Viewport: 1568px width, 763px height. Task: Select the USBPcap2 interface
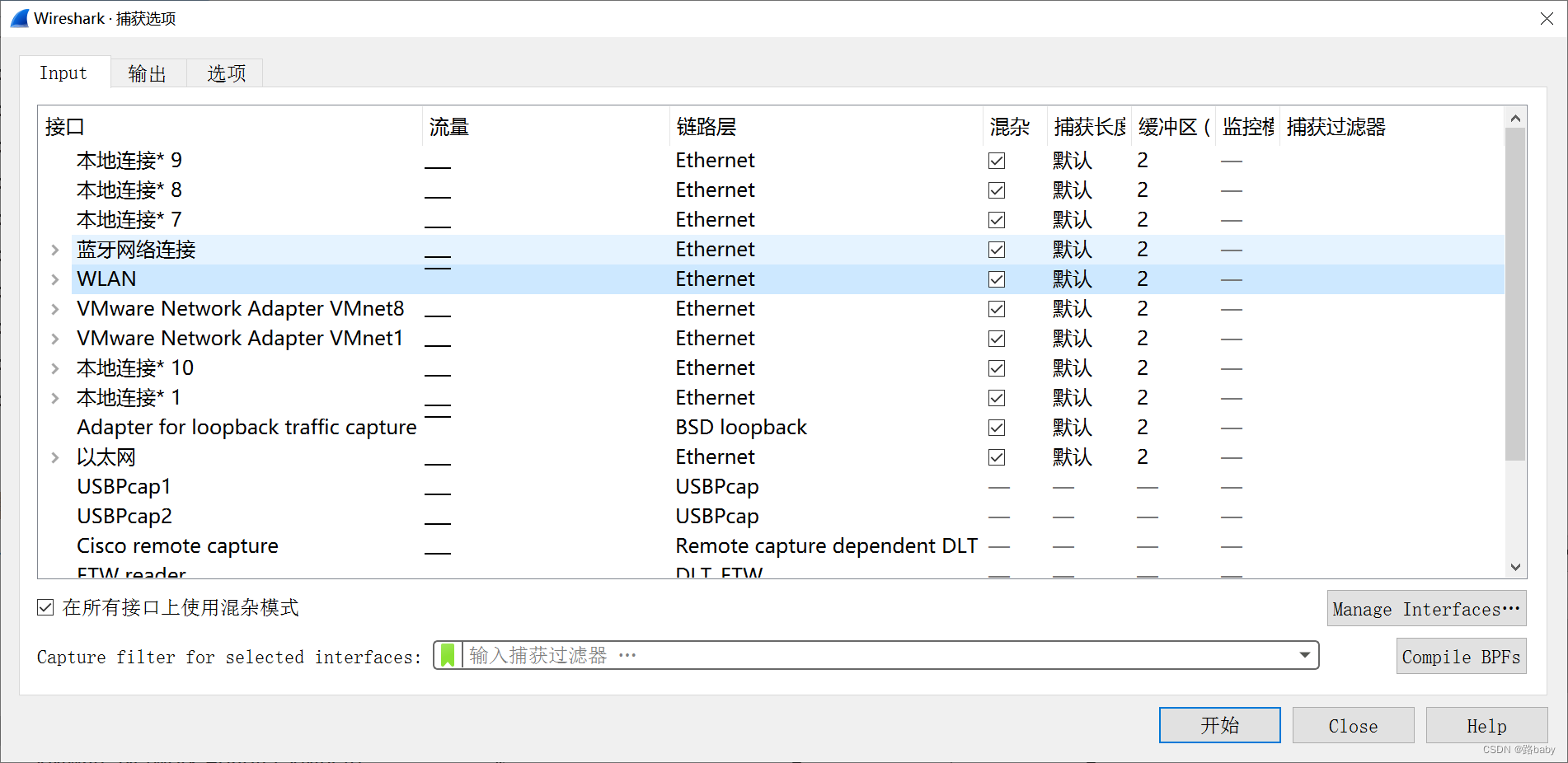point(124,517)
